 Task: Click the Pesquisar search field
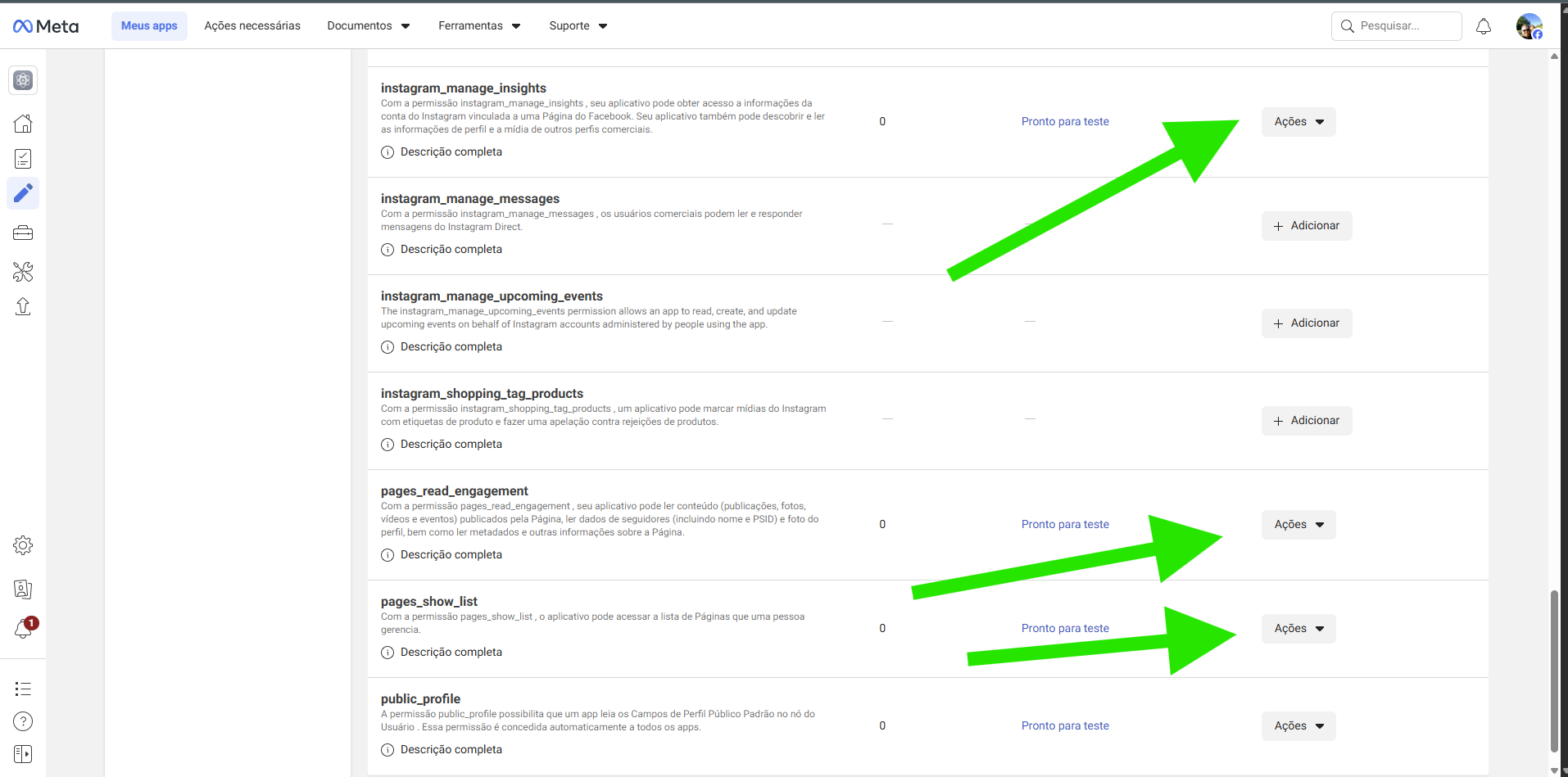1396,26
